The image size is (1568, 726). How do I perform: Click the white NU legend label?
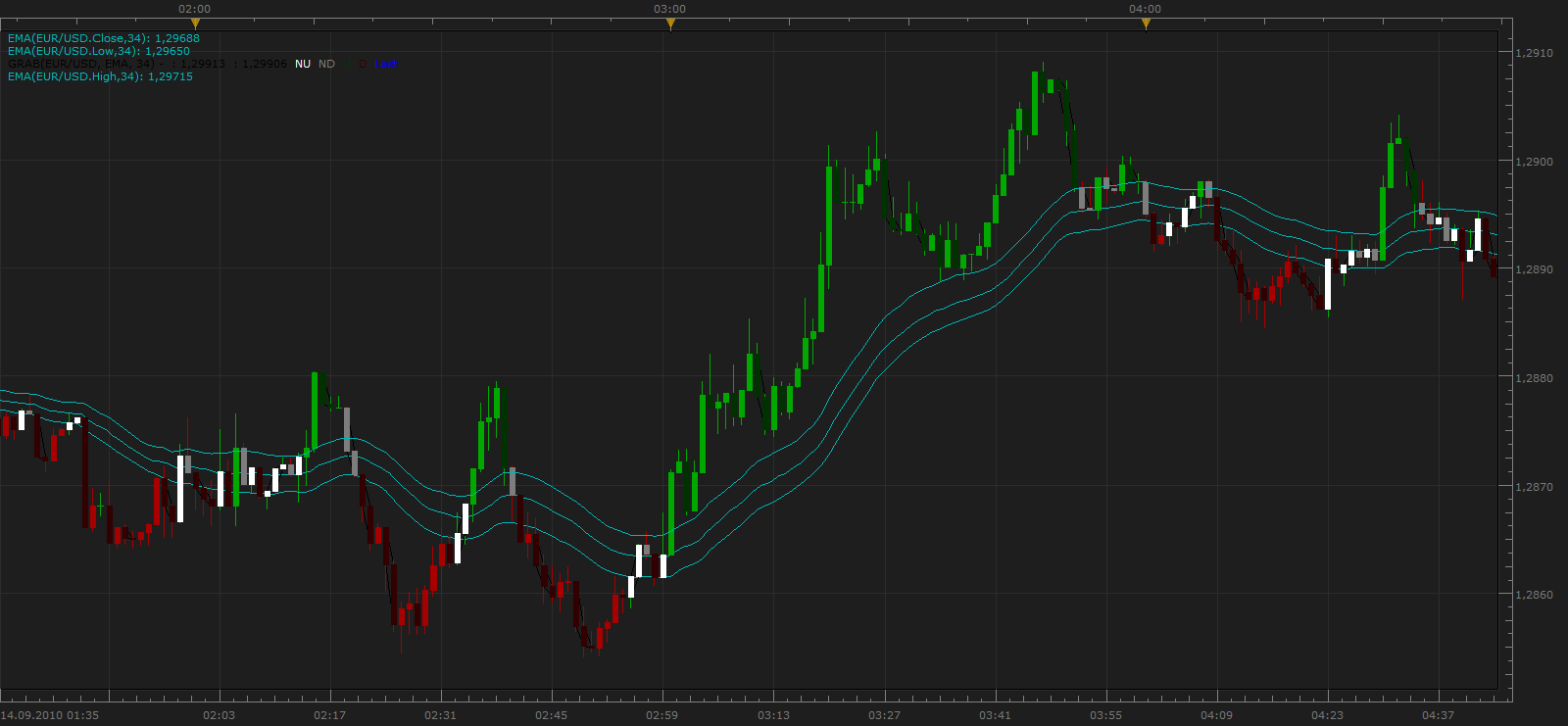303,64
